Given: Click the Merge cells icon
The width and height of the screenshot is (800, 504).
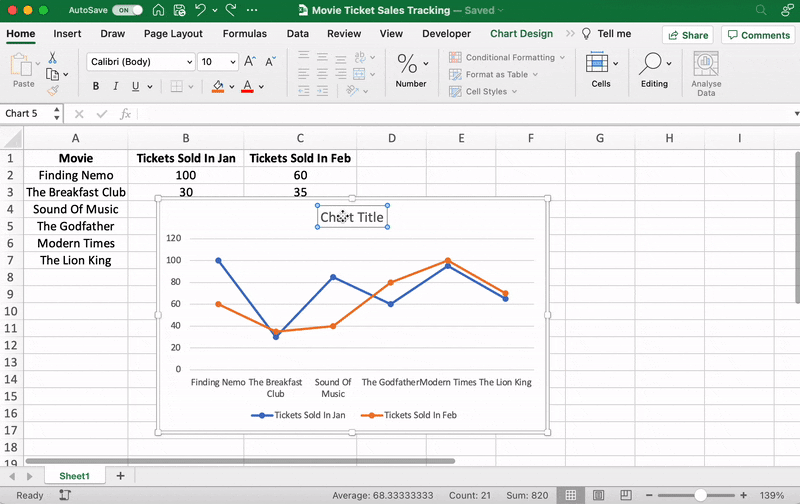Looking at the screenshot, I should pyautogui.click(x=359, y=74).
